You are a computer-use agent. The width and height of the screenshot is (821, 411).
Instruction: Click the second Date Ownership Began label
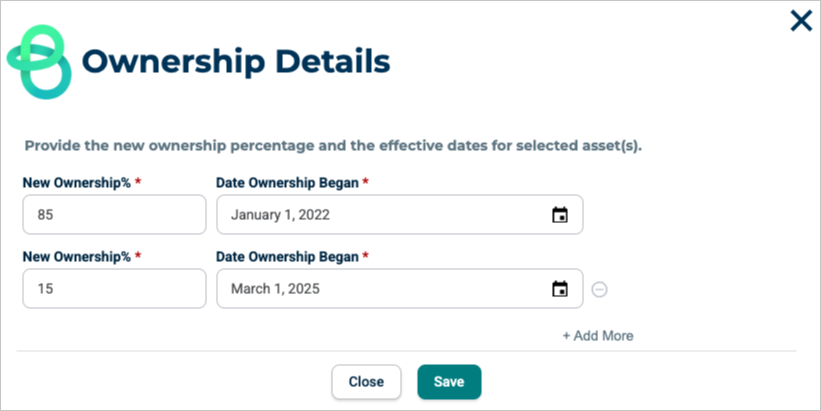(x=287, y=257)
